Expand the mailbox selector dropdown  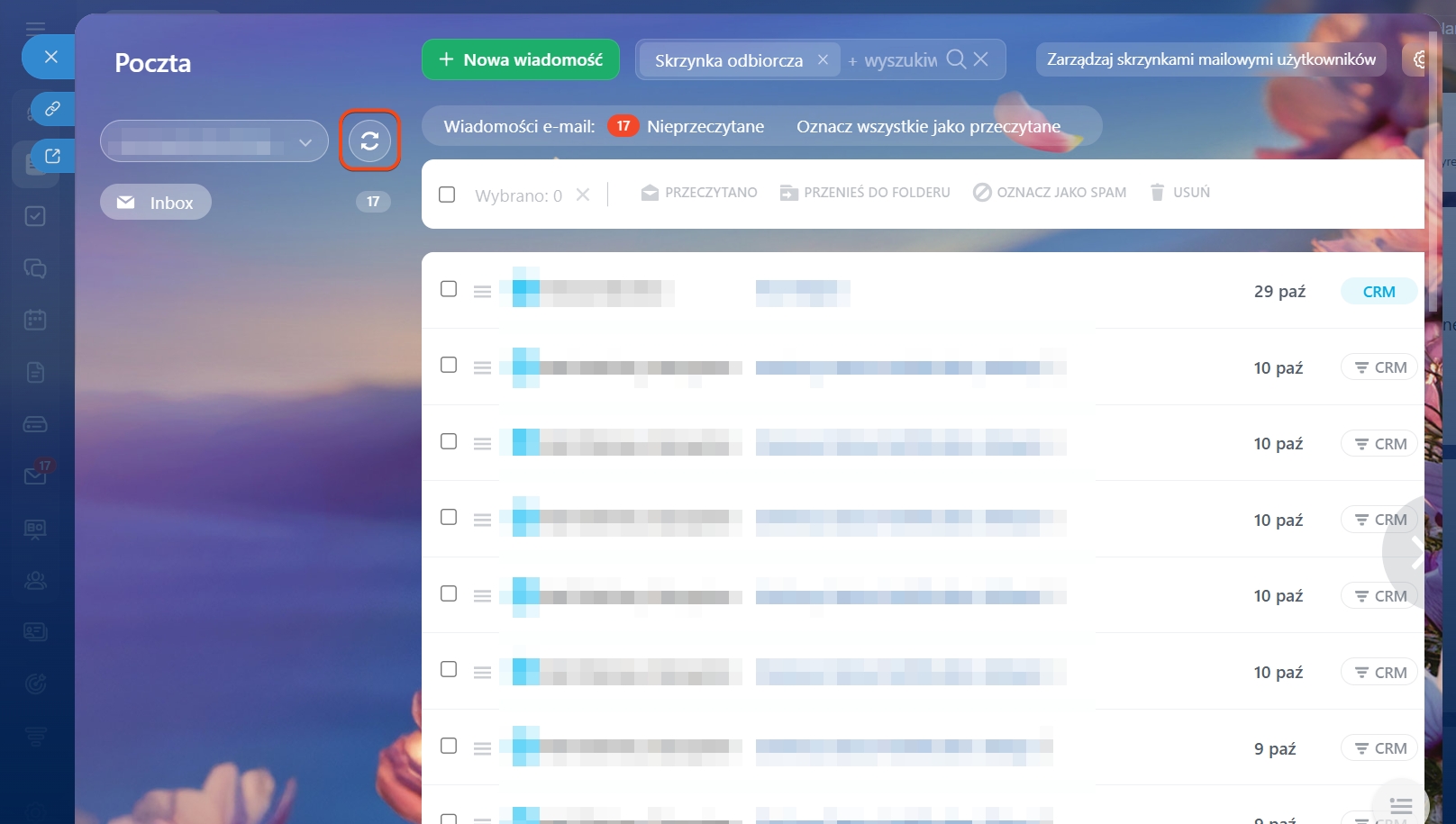305,142
